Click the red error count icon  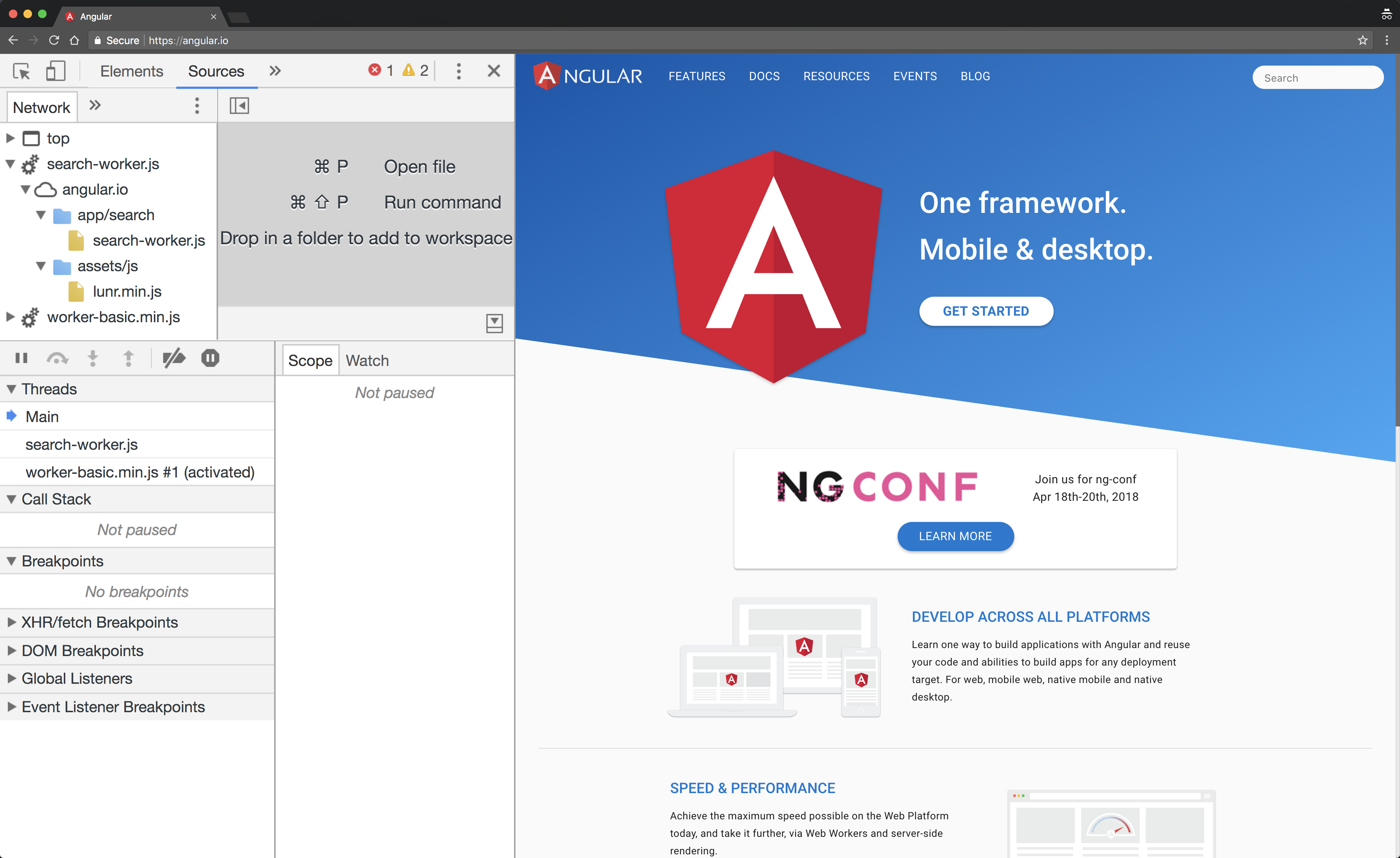[x=374, y=70]
